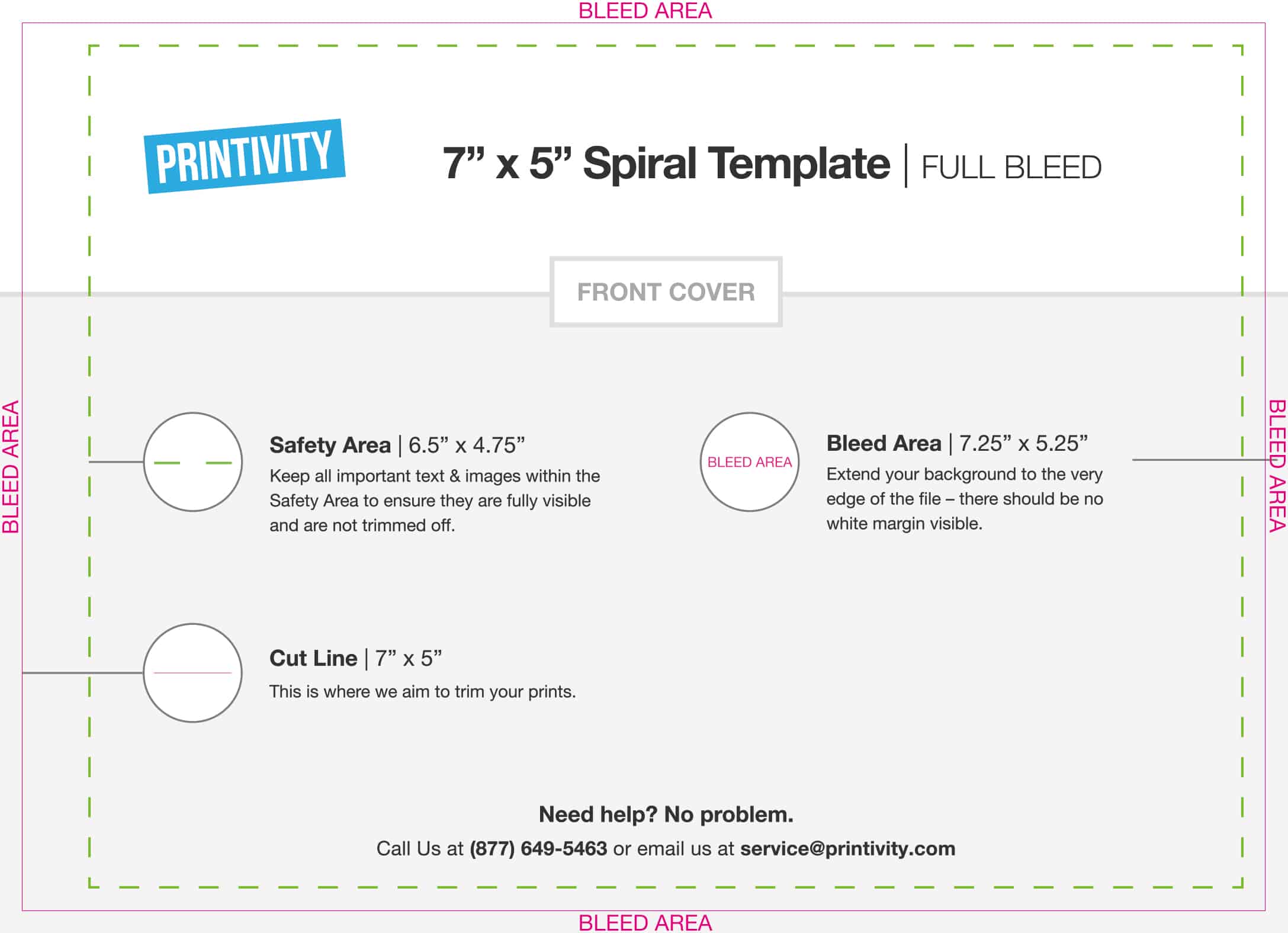1288x933 pixels.
Task: Click Bleed Area description about extending background
Action: [965, 499]
